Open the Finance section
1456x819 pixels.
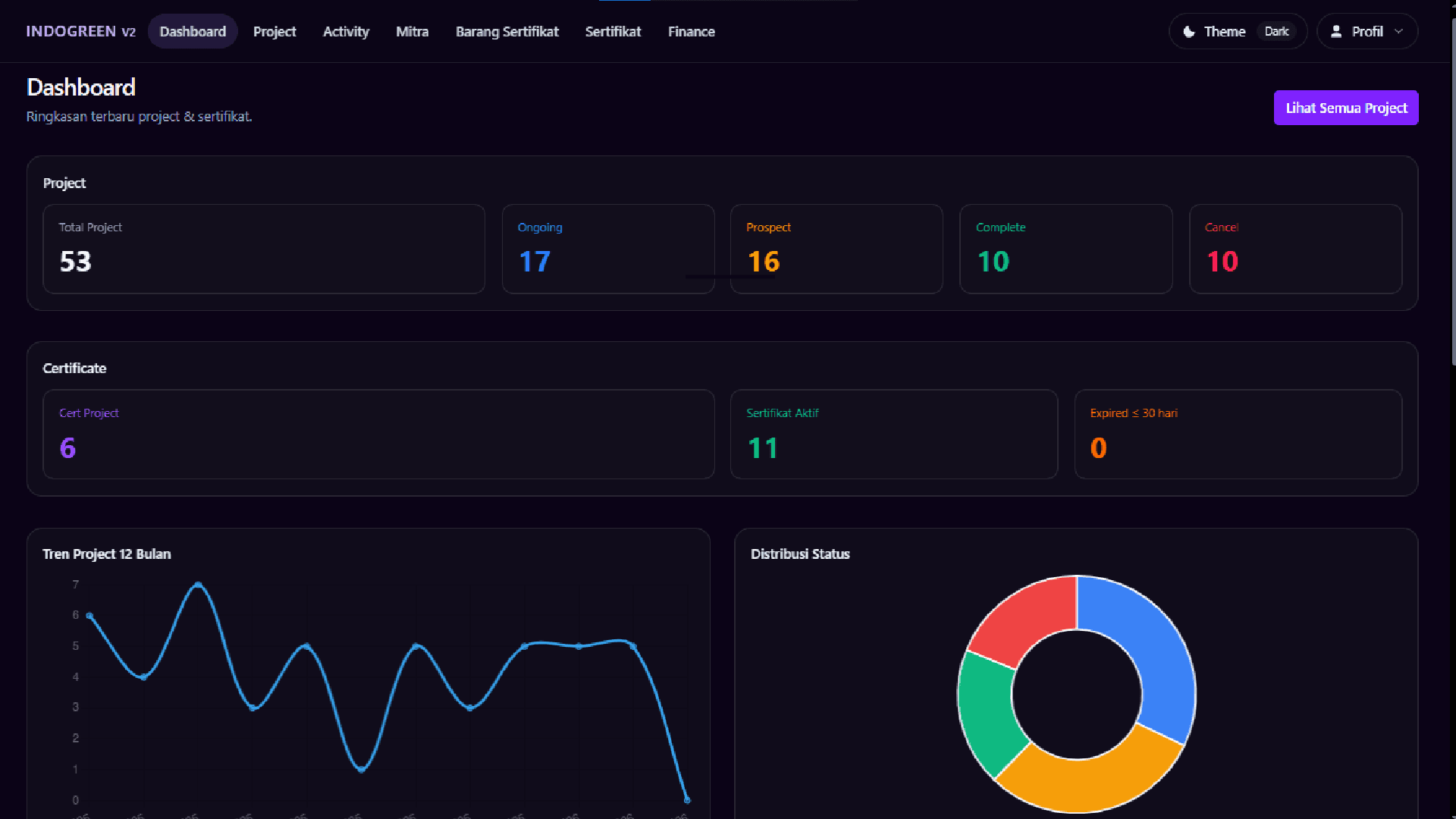point(691,31)
